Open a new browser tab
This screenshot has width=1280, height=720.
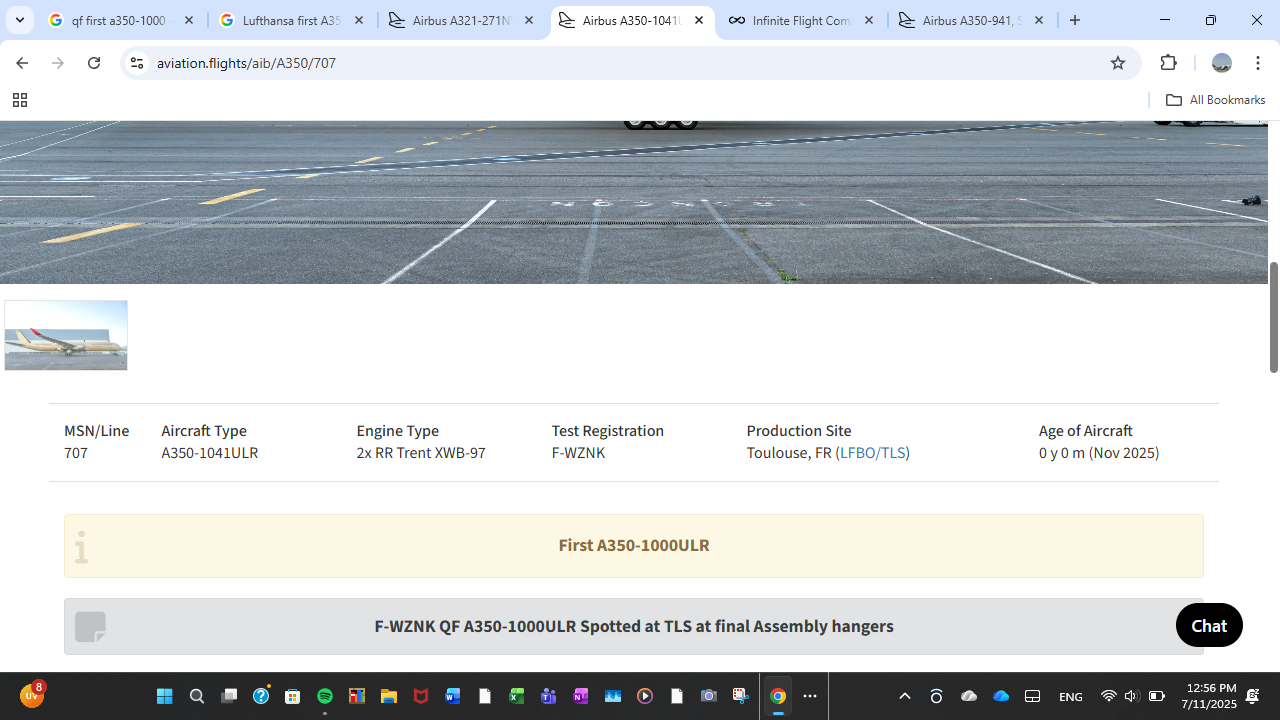(x=1075, y=20)
